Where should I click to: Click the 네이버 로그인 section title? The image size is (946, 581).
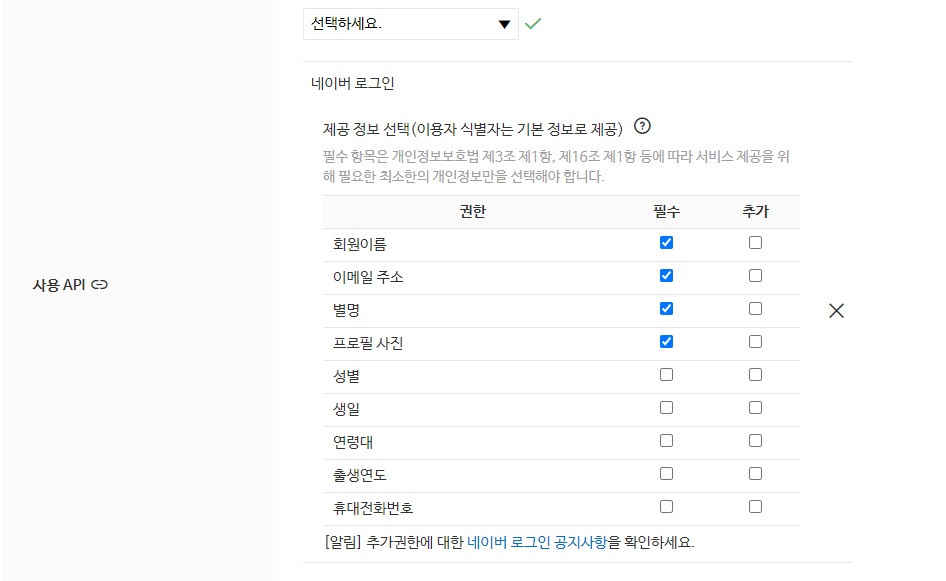[353, 83]
